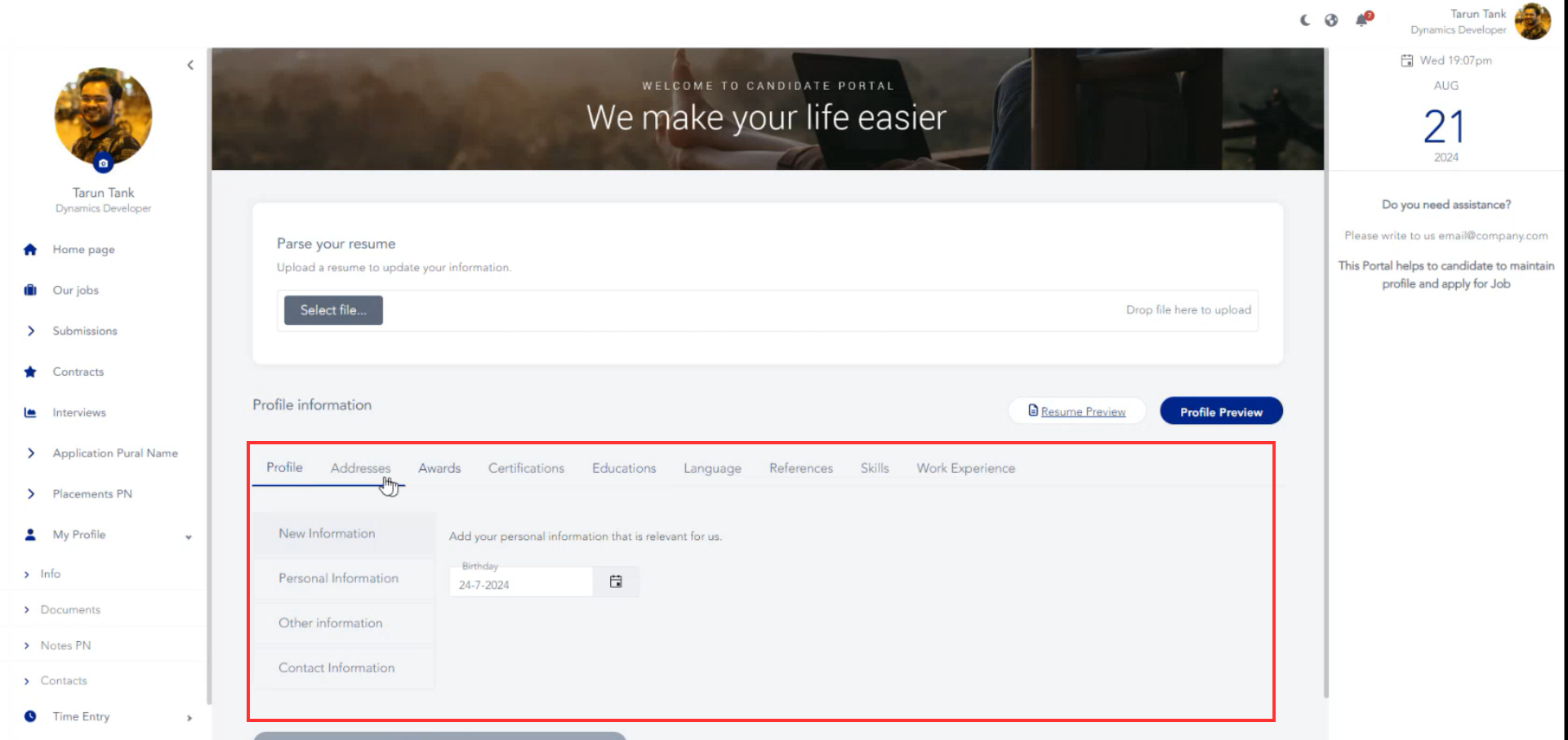
Task: Open Interviews in the sidebar
Action: pyautogui.click(x=79, y=412)
